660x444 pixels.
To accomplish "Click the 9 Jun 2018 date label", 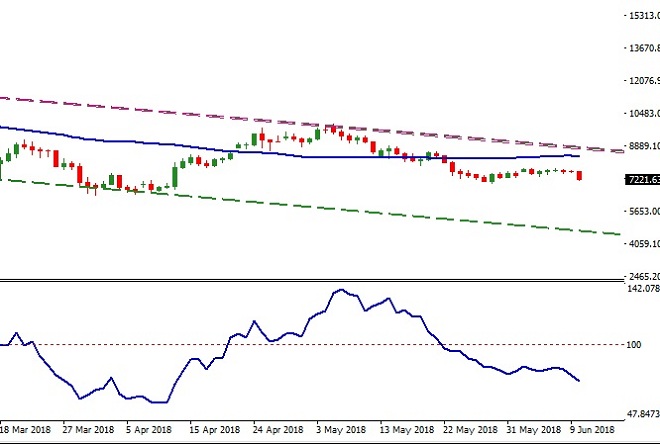I will point(593,430).
